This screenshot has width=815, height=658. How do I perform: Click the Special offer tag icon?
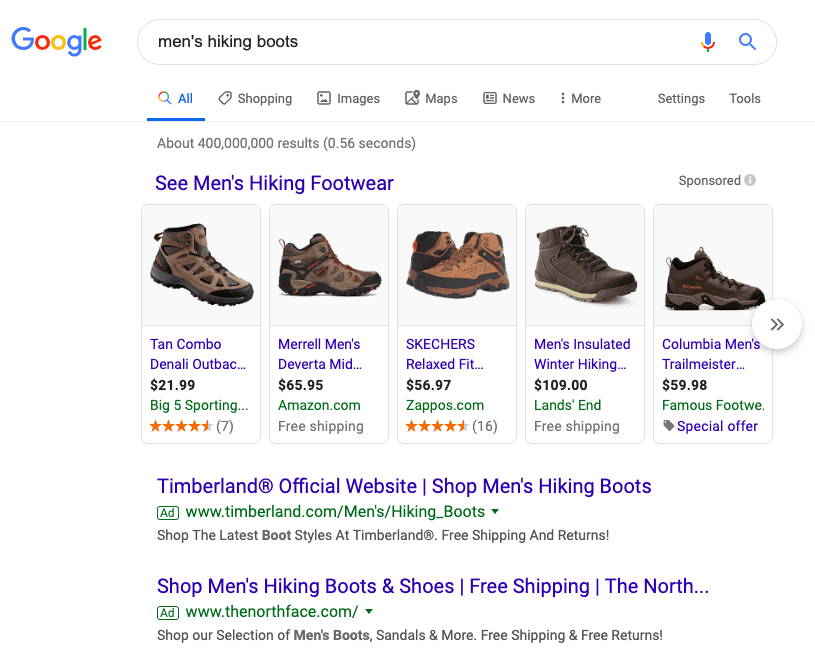tap(669, 426)
